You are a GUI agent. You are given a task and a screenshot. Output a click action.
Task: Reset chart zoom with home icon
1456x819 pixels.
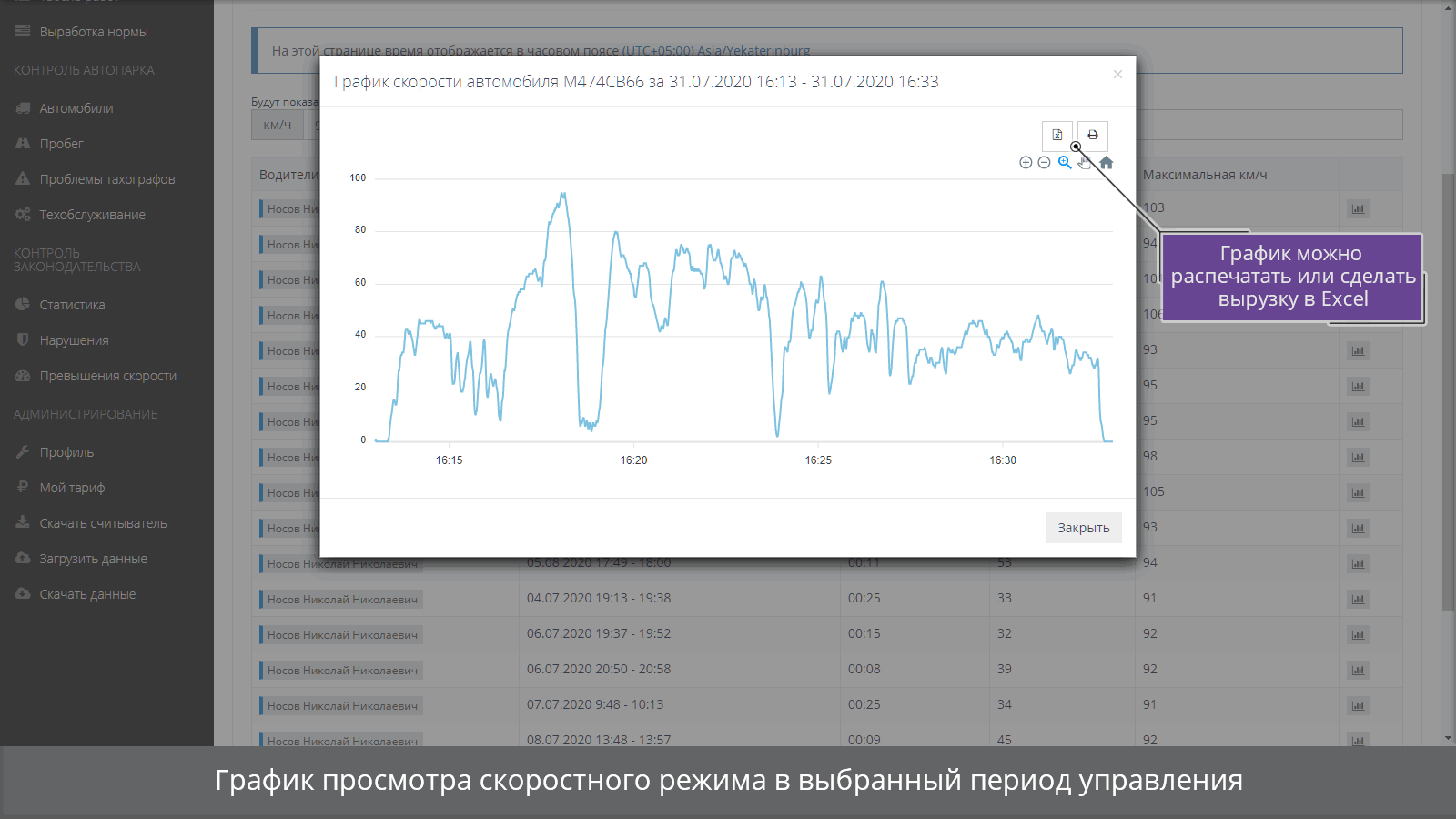(1107, 163)
